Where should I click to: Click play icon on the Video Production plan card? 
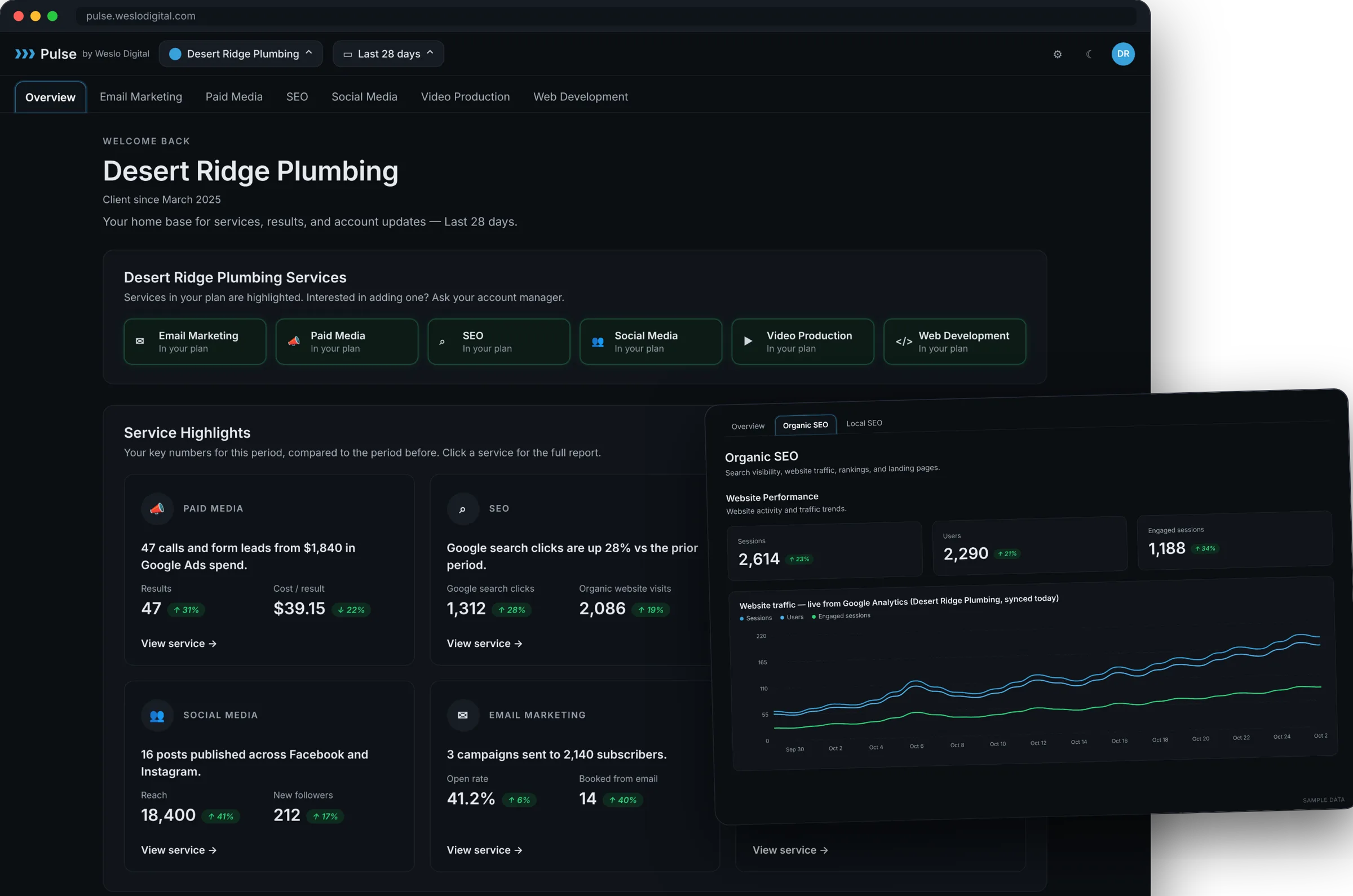(748, 341)
